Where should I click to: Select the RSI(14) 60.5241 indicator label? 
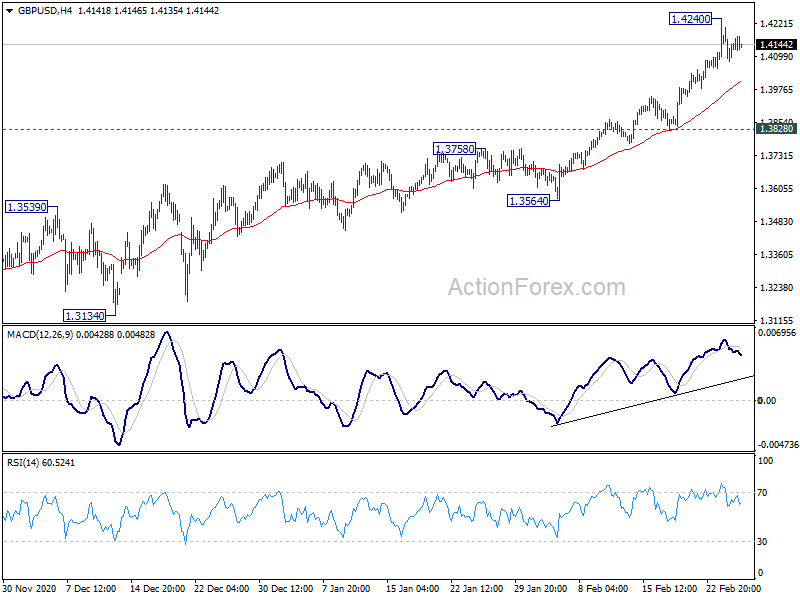pyautogui.click(x=41, y=463)
